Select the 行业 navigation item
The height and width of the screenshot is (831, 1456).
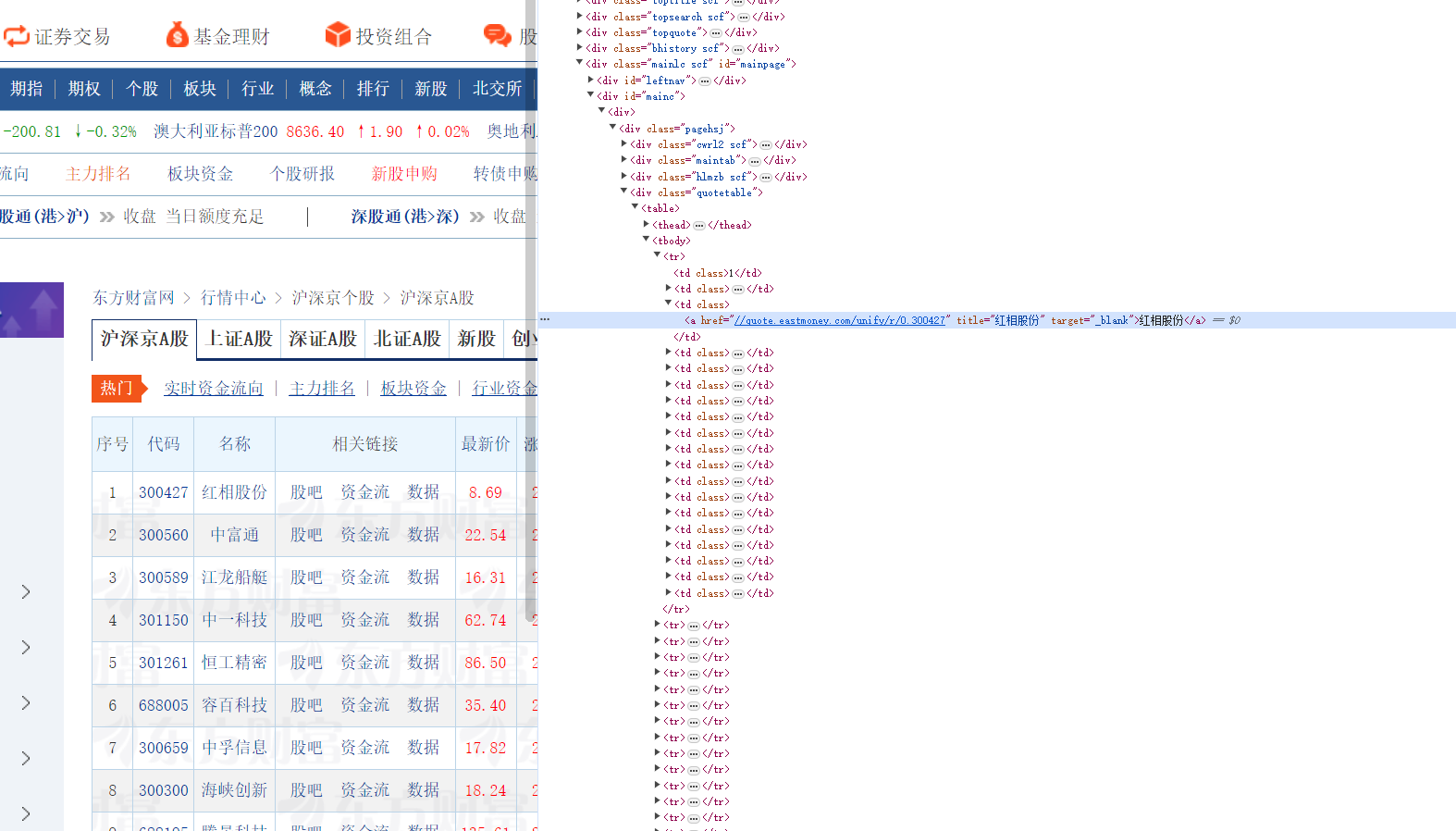258,89
